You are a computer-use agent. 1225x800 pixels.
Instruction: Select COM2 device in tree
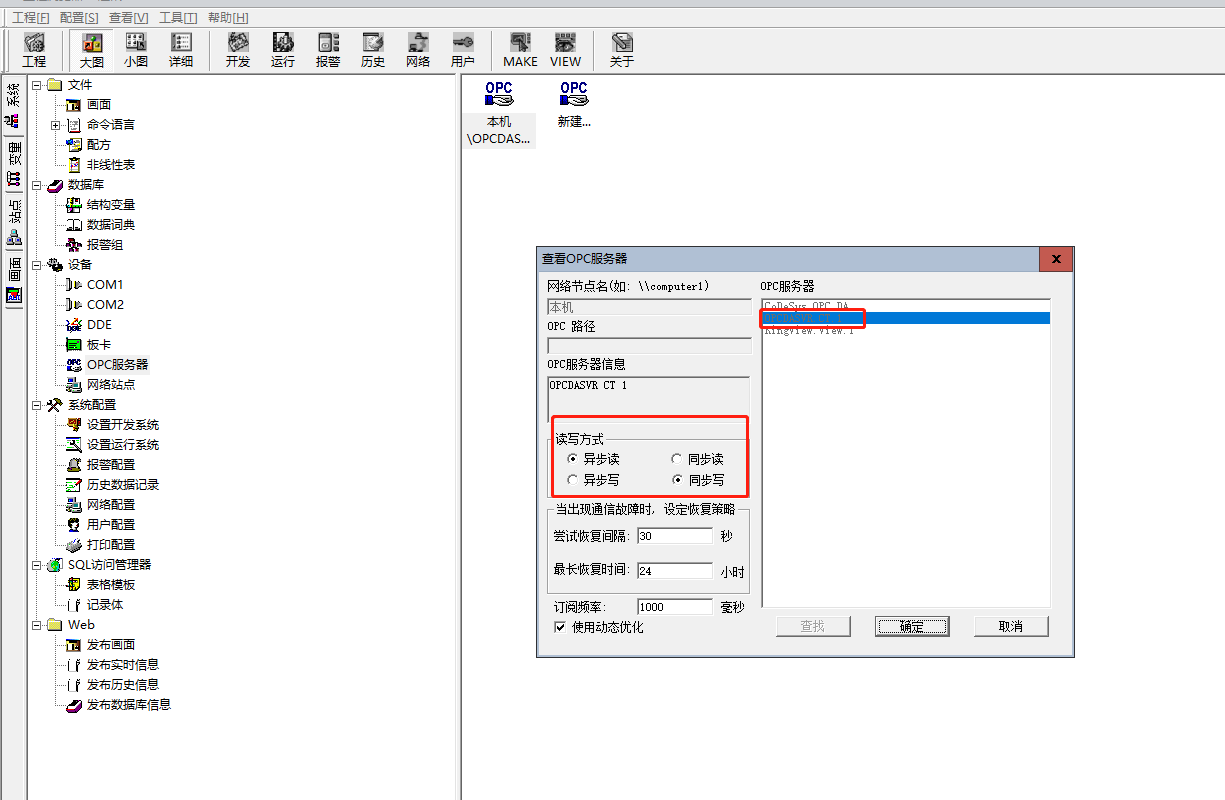pyautogui.click(x=104, y=304)
